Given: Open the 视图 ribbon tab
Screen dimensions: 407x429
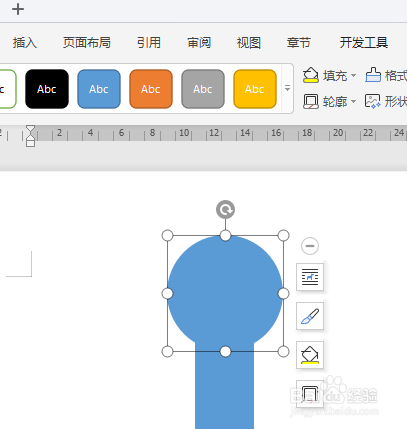Looking at the screenshot, I should (x=249, y=43).
